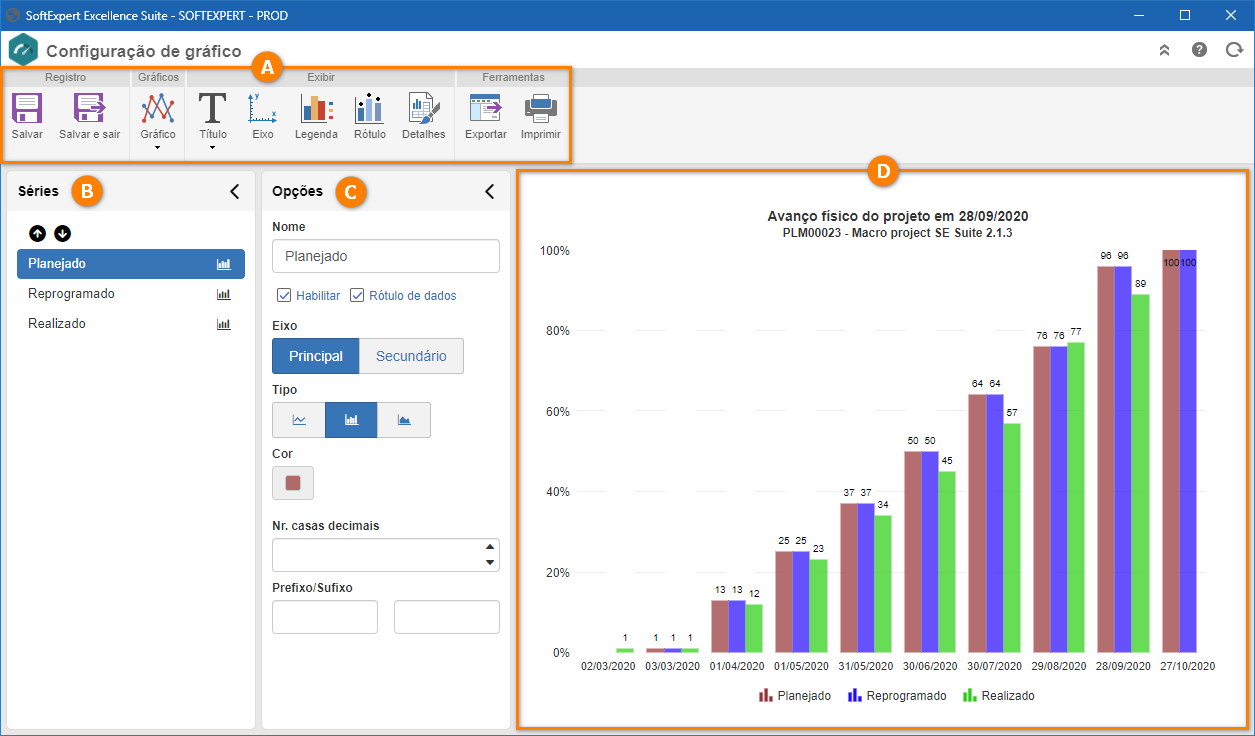The image size is (1255, 736).
Task: Decrease Nr. casas decimais with down arrow
Action: (489, 563)
